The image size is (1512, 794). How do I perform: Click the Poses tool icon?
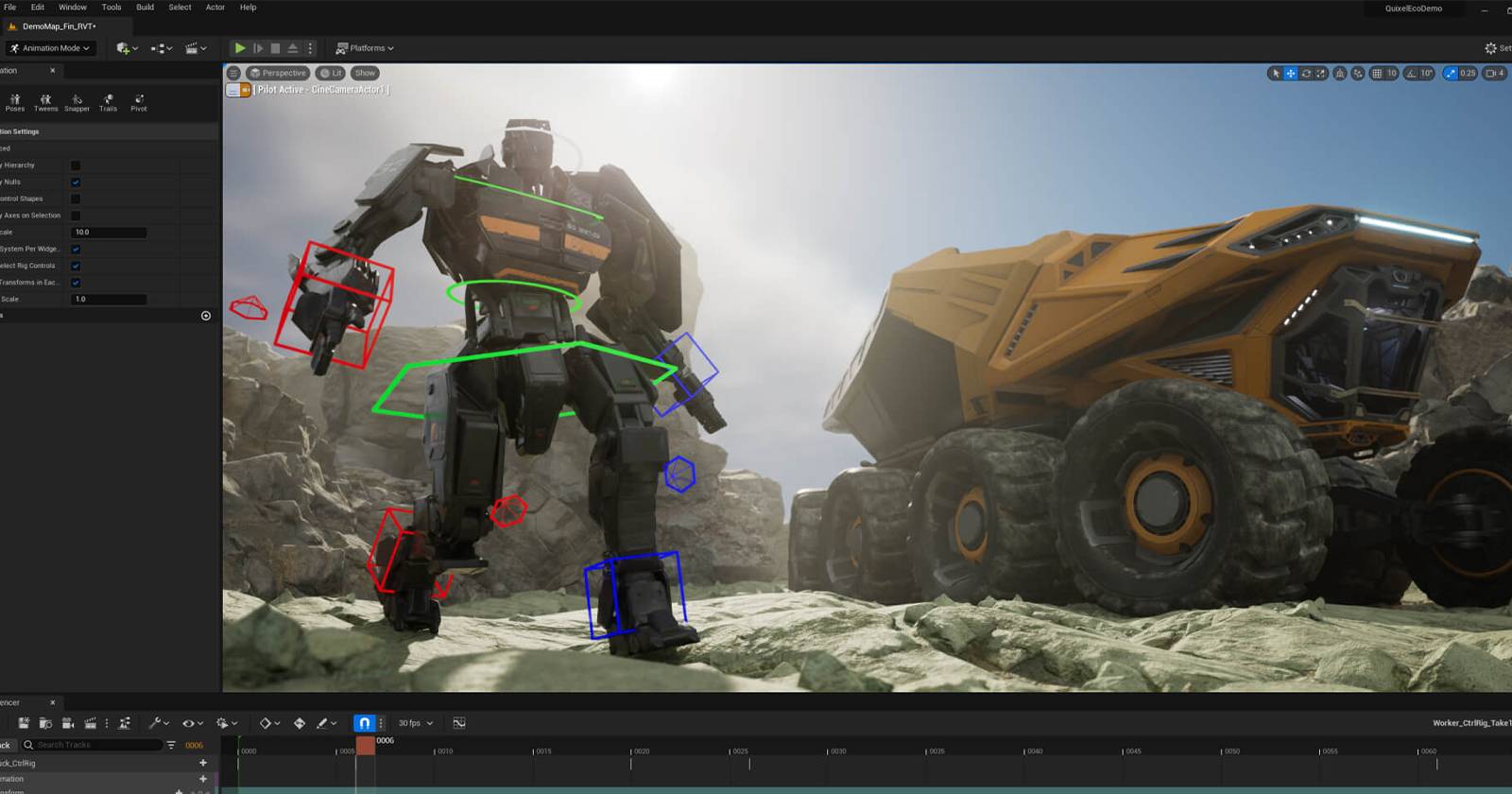(x=15, y=102)
